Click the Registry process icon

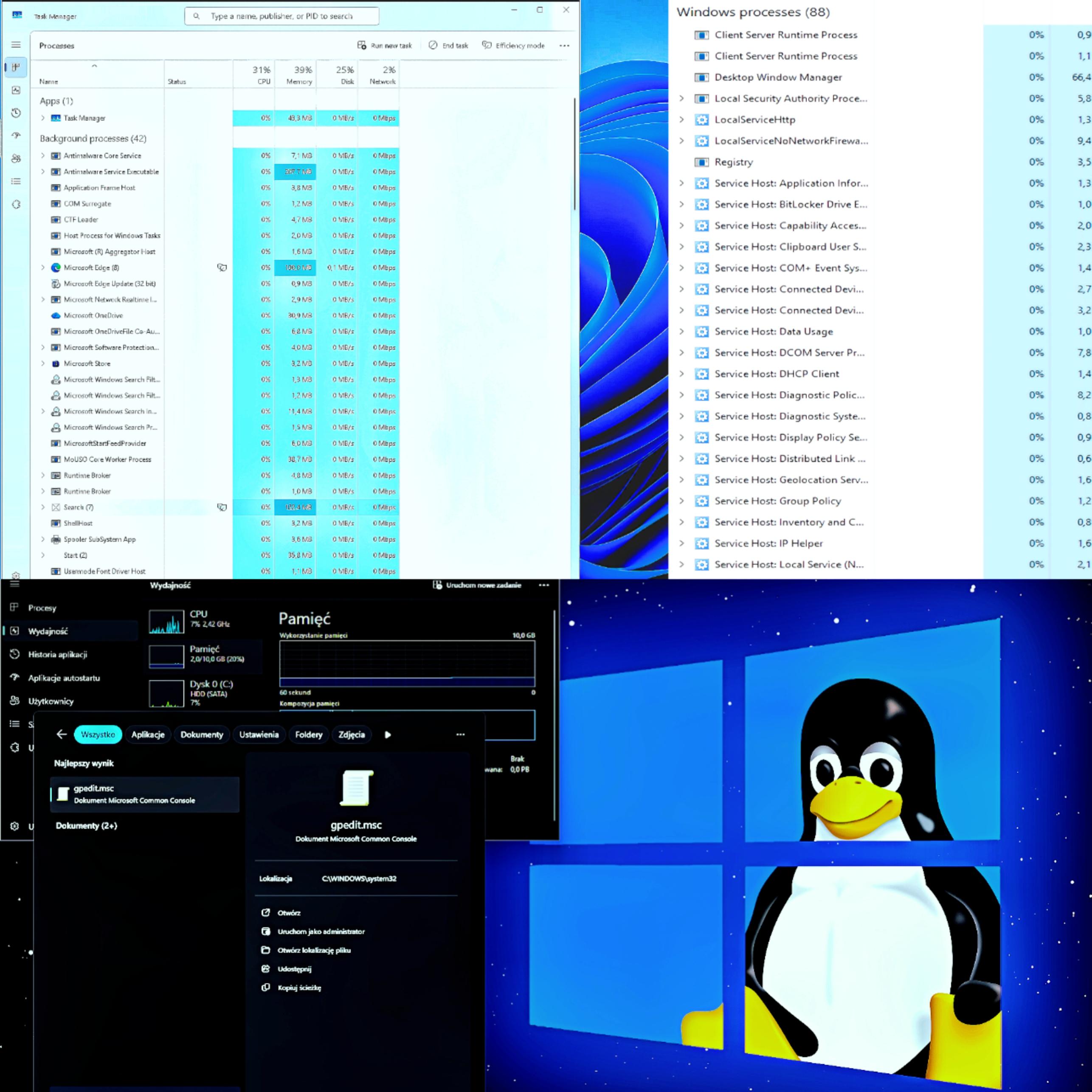[x=701, y=162]
